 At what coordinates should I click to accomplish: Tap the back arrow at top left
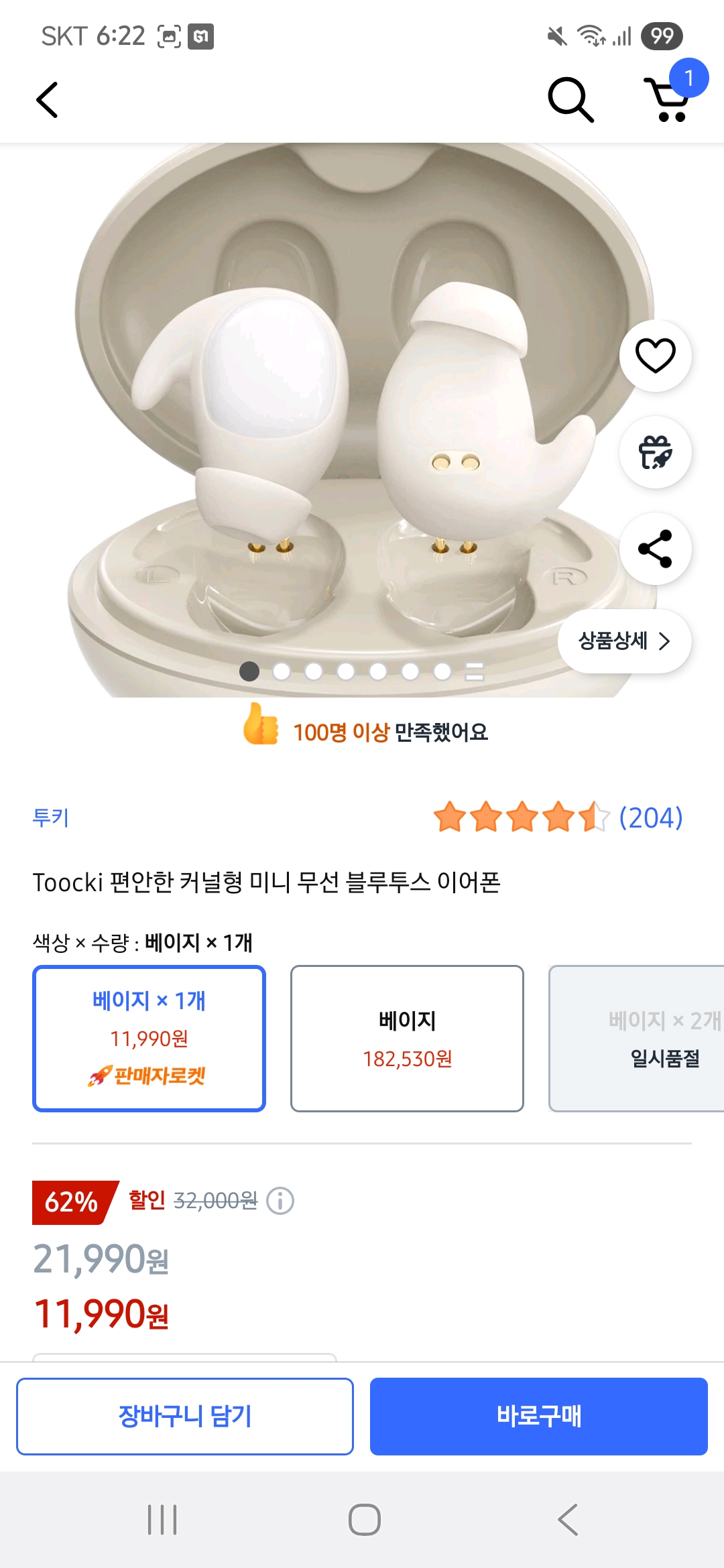tap(47, 101)
